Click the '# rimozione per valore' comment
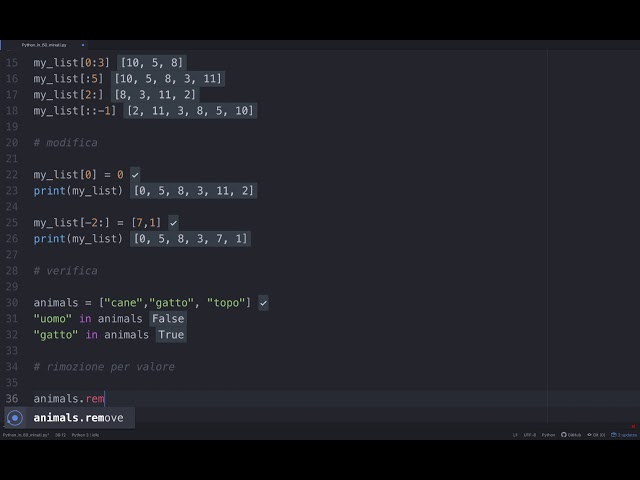This screenshot has height=480, width=640. [104, 367]
